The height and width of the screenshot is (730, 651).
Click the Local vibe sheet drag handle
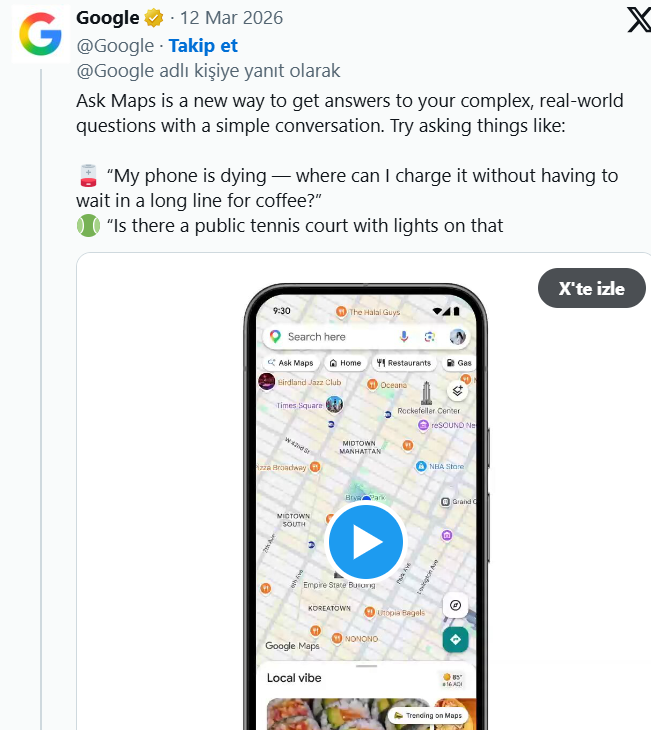click(365, 666)
